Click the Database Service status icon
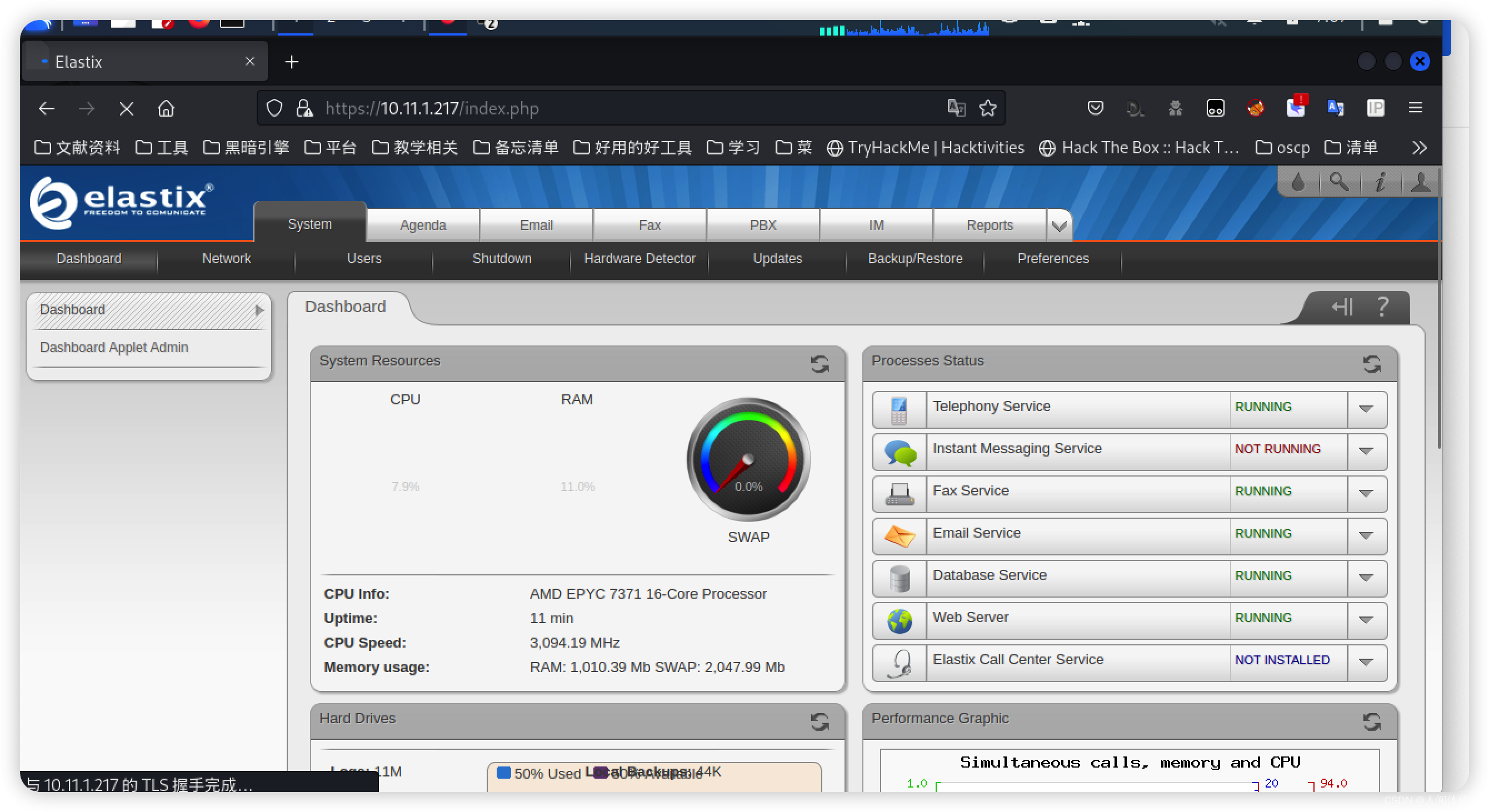 (x=898, y=575)
